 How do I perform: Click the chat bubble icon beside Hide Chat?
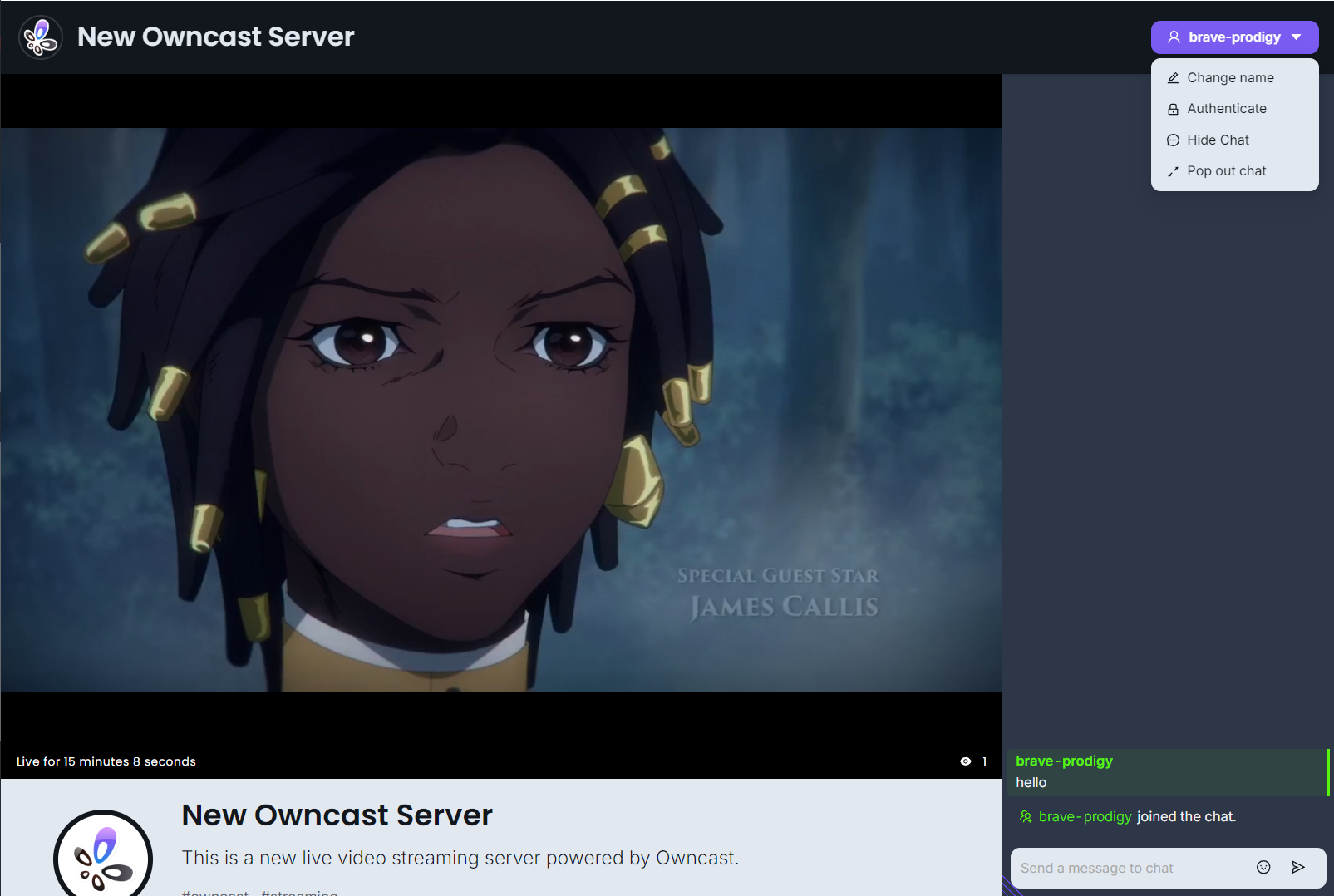tap(1174, 140)
